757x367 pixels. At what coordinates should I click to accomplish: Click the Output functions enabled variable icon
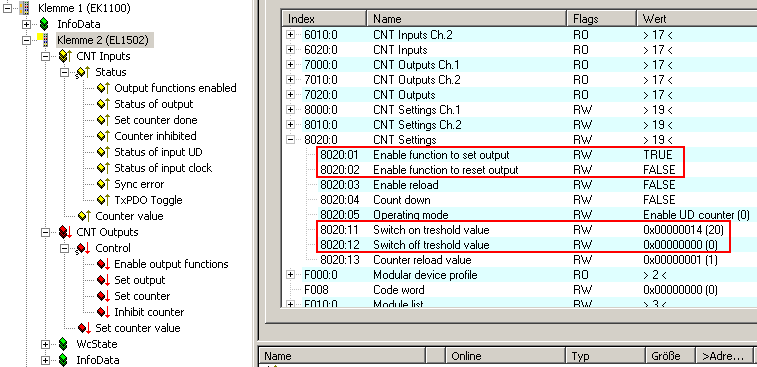(103, 88)
